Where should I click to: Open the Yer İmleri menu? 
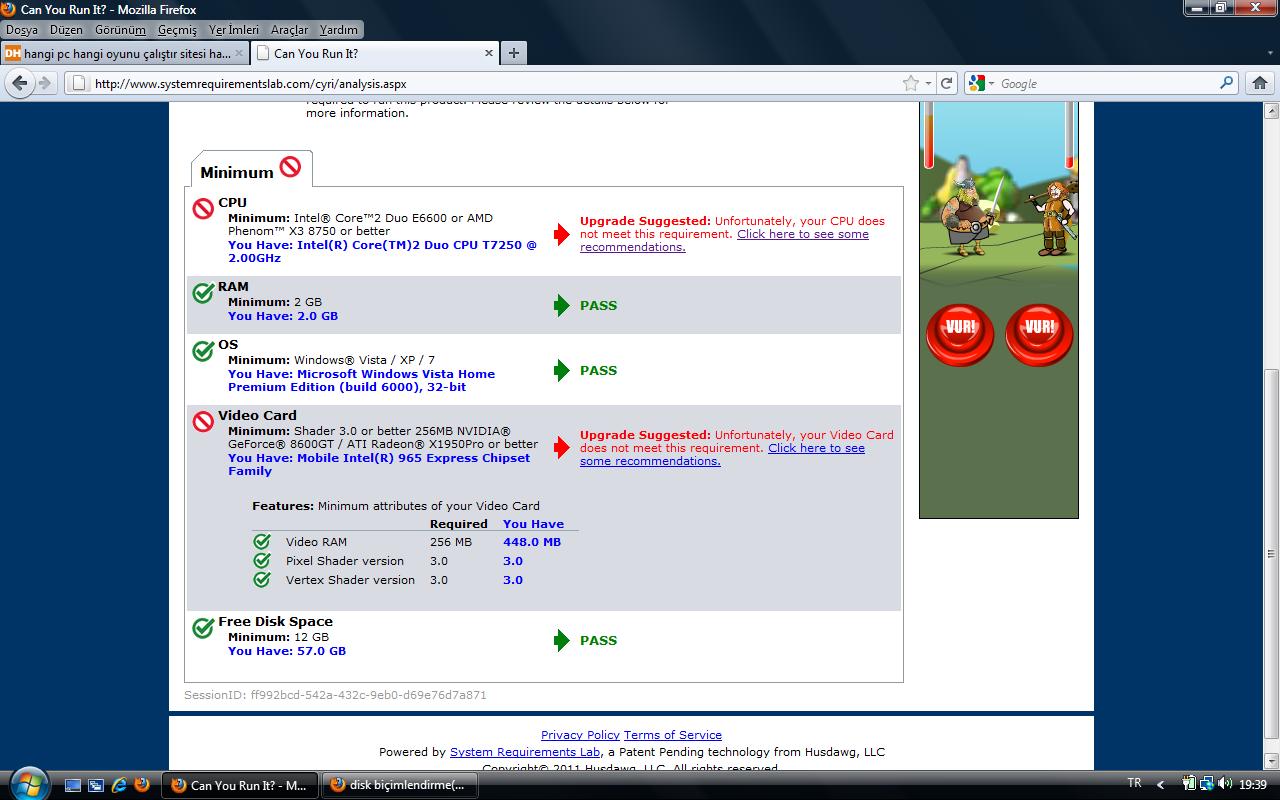234,30
